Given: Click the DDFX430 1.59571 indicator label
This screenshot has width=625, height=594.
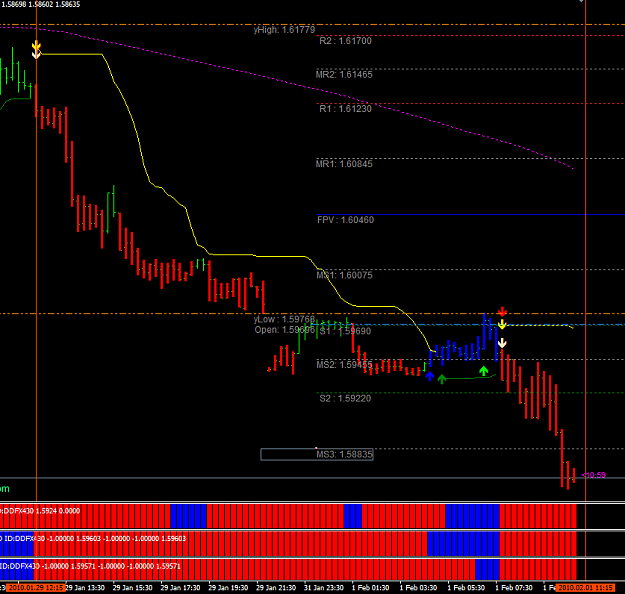Looking at the screenshot, I should click(90, 566).
